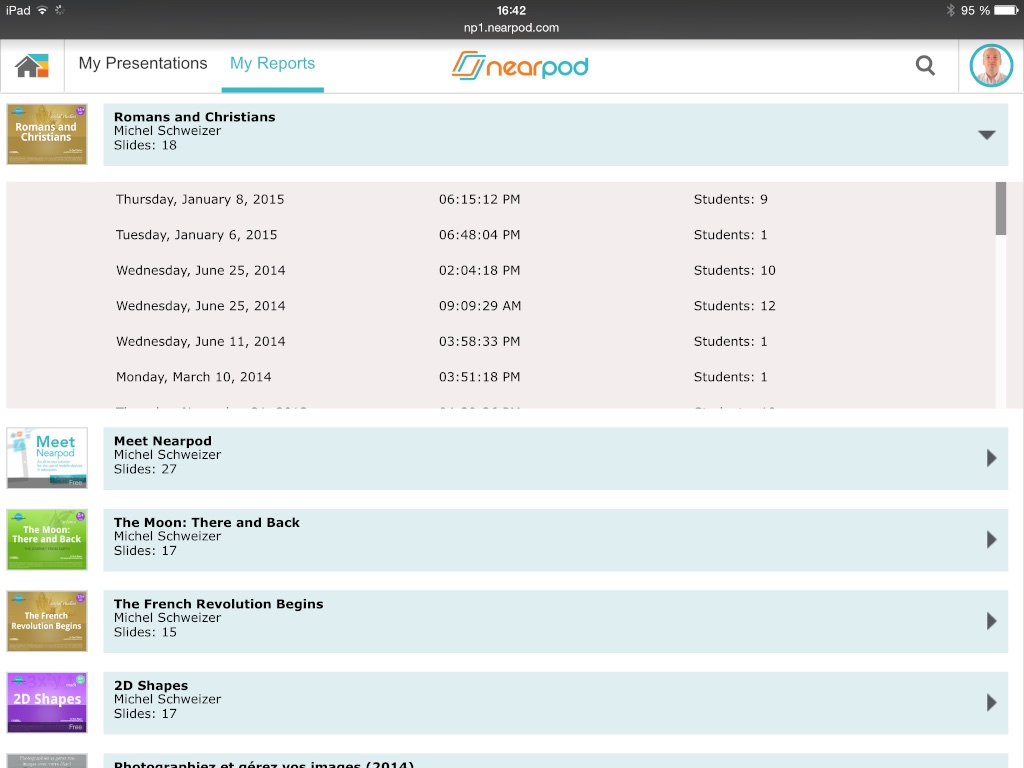This screenshot has height=768, width=1024.
Task: Open Meet Nearpod presentation thumbnail
Action: pyautogui.click(x=47, y=458)
